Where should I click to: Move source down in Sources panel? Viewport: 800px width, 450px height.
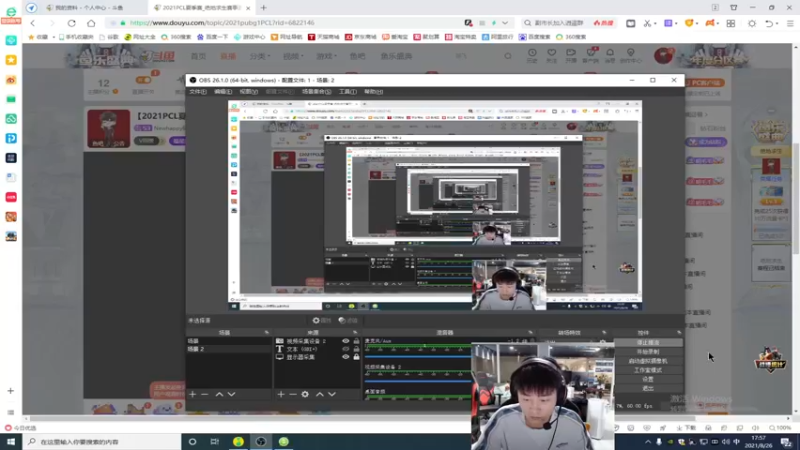point(332,394)
